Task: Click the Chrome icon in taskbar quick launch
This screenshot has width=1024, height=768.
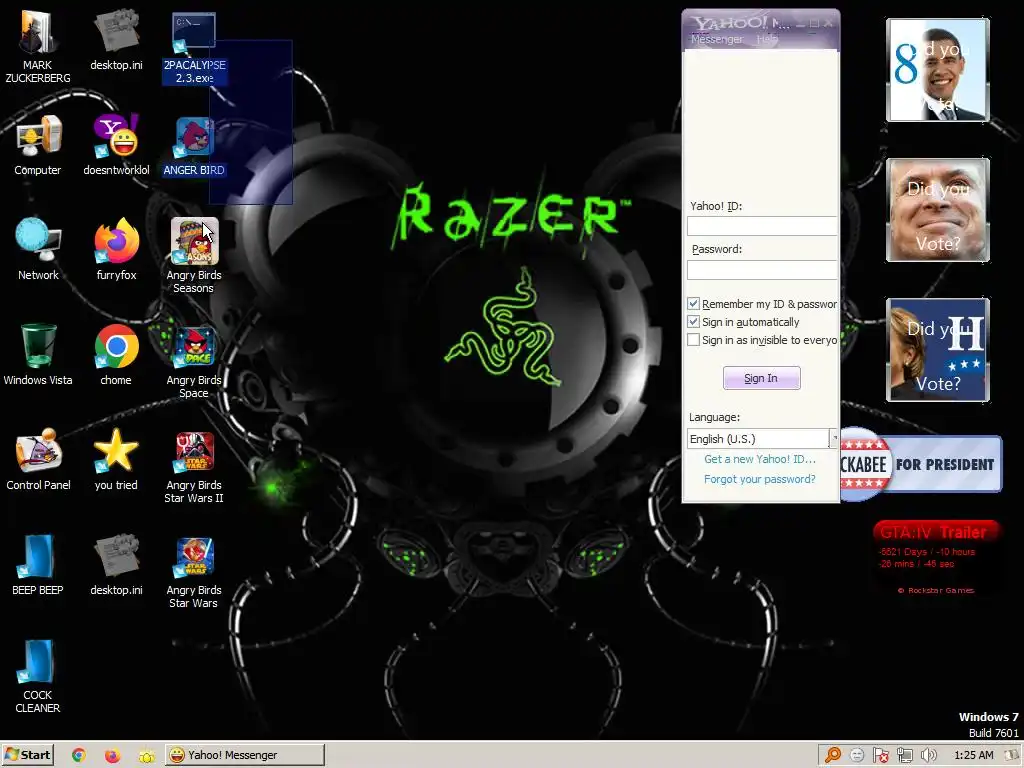Action: pos(79,755)
